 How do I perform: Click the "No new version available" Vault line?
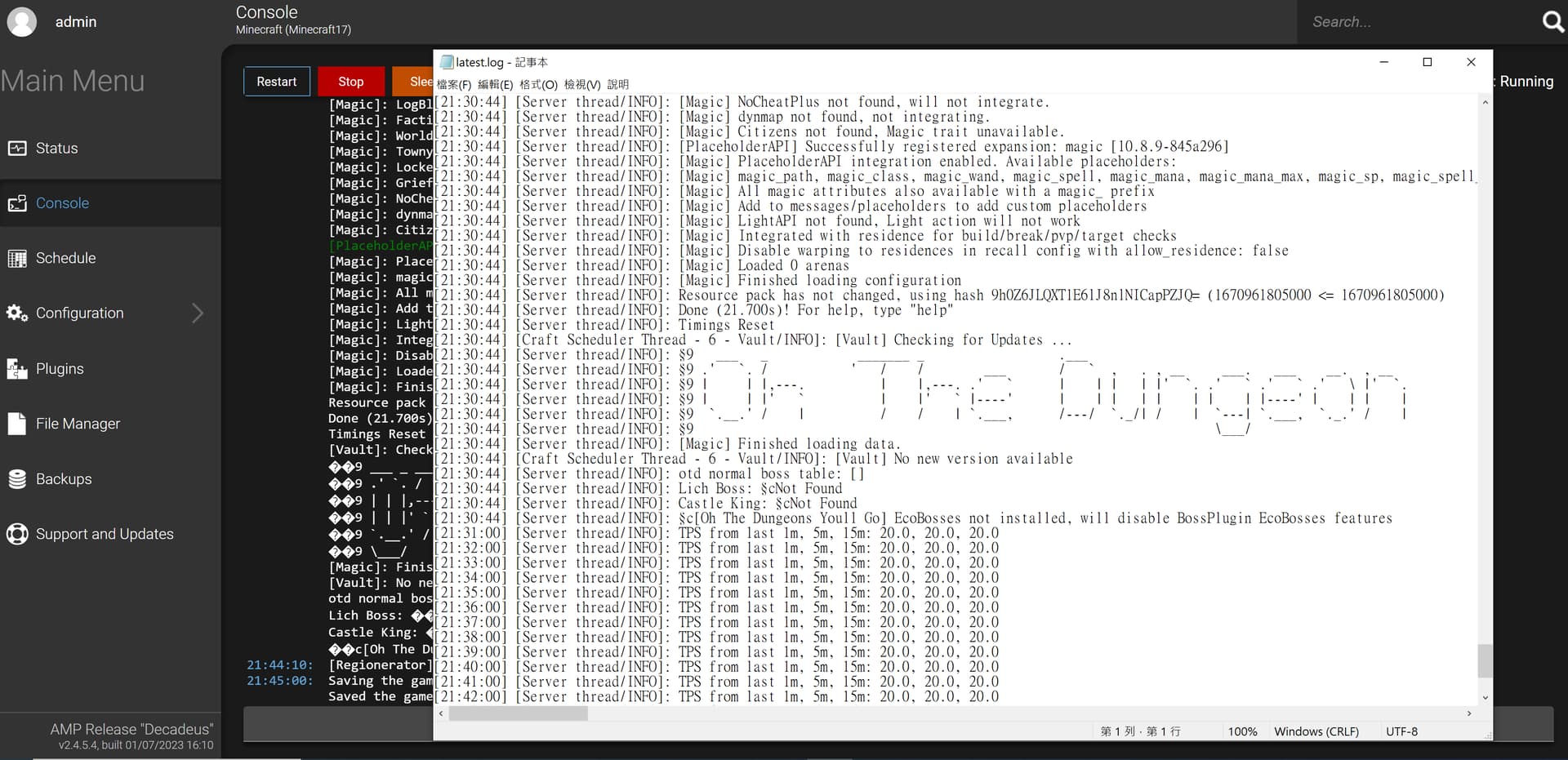click(x=754, y=459)
